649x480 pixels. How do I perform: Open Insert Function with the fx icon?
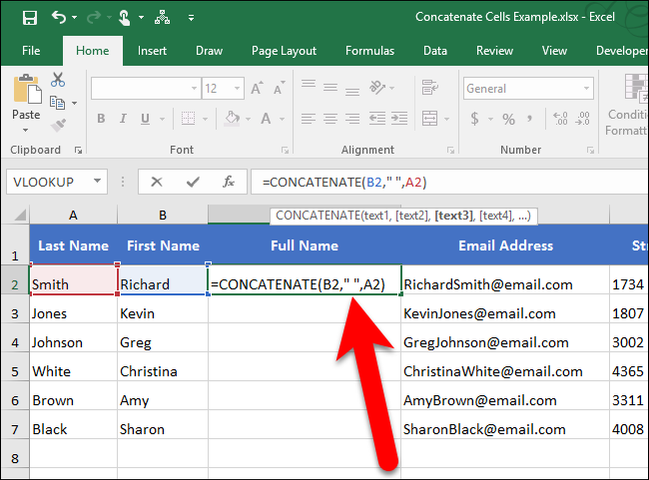[x=228, y=182]
